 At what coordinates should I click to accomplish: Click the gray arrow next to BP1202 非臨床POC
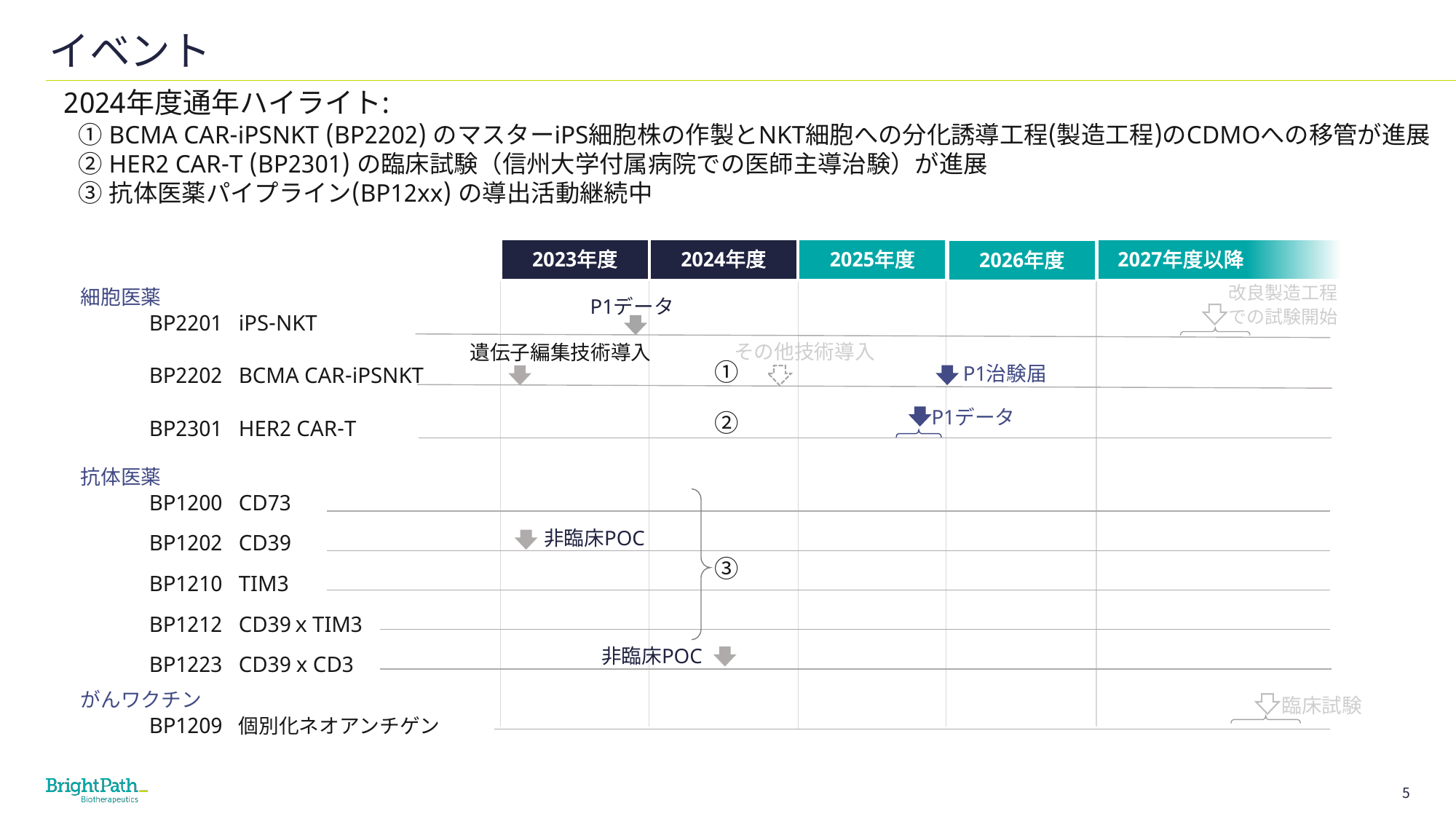[526, 539]
